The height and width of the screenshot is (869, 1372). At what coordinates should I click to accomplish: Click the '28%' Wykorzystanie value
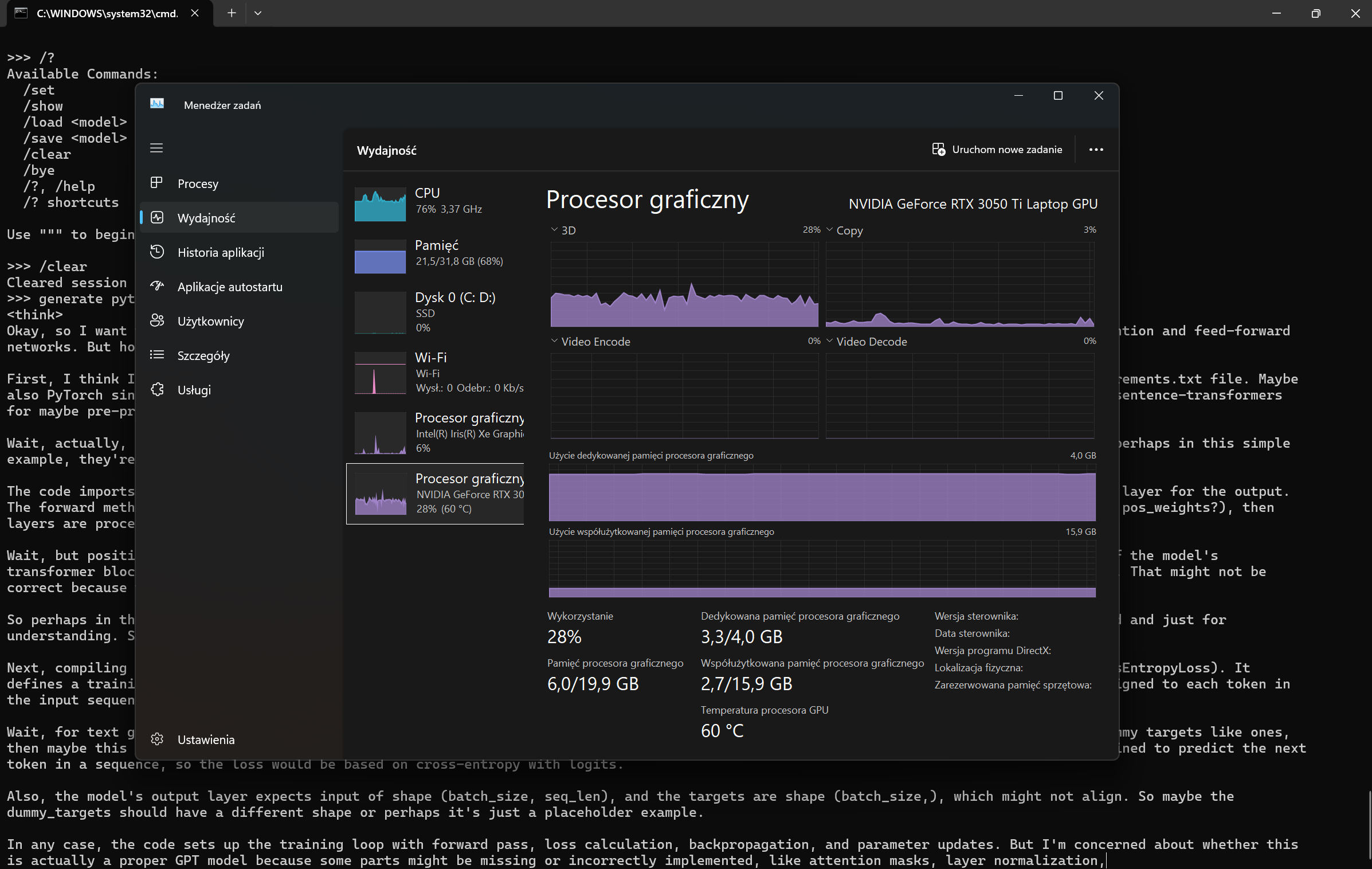click(x=564, y=637)
